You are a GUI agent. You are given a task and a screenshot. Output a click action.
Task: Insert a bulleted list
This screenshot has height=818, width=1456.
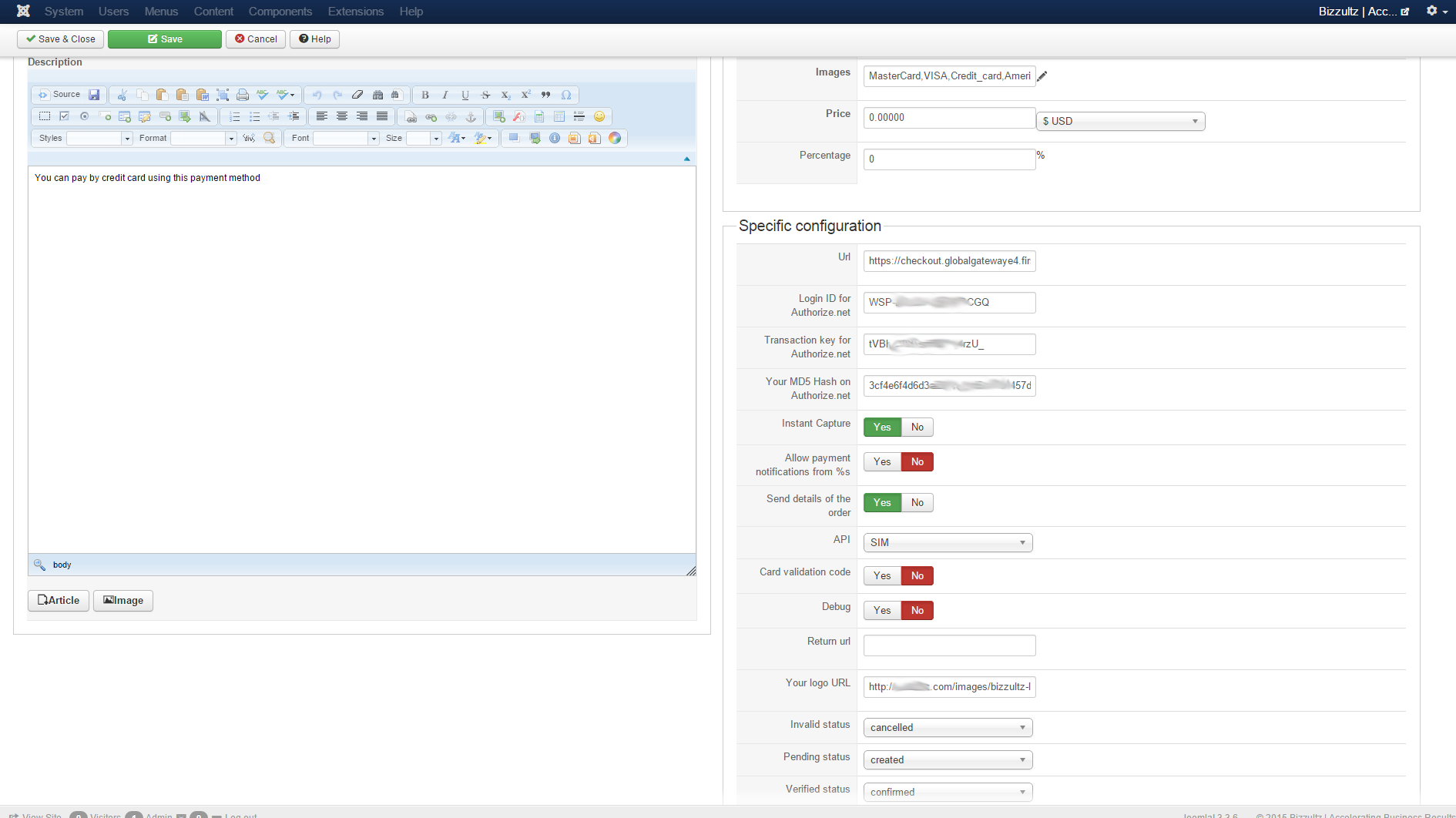[x=255, y=116]
